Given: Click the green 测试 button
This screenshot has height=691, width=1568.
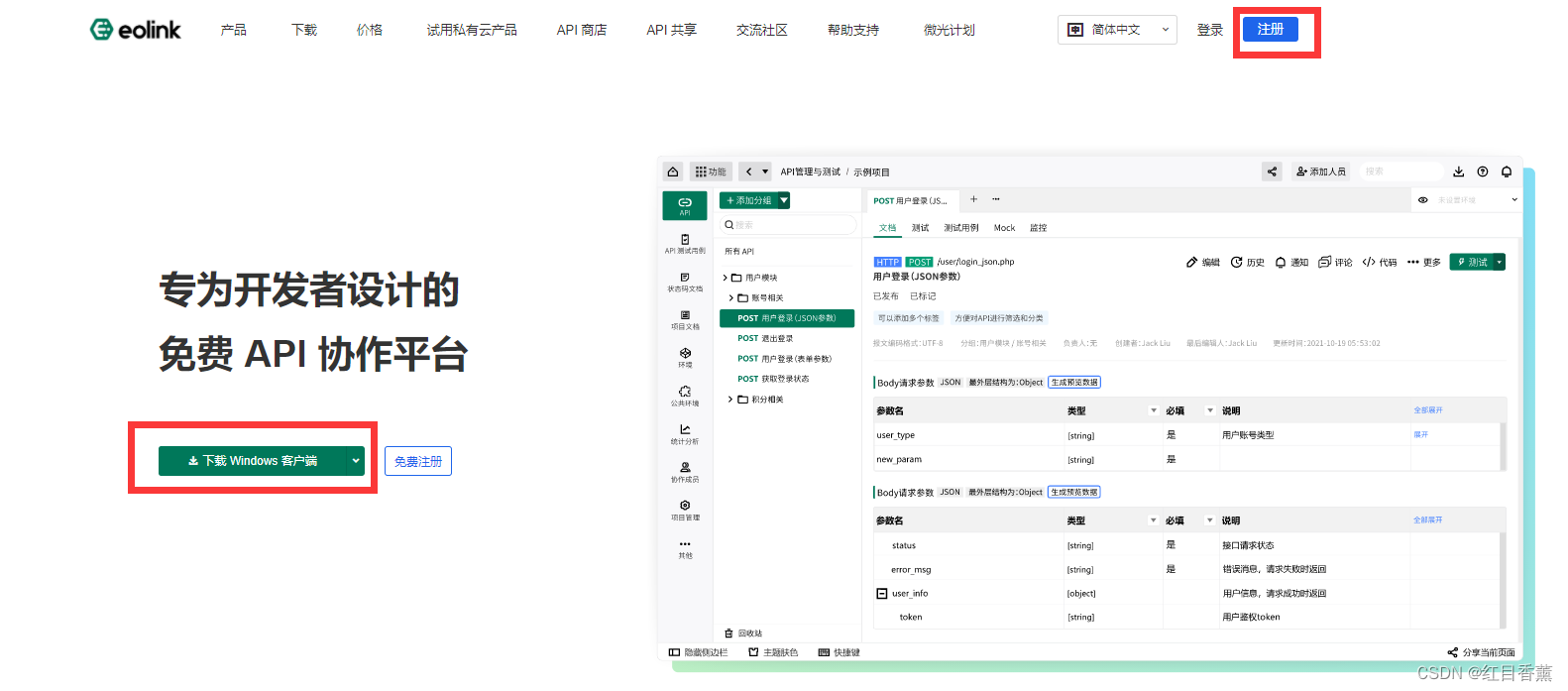Looking at the screenshot, I should (x=1471, y=262).
